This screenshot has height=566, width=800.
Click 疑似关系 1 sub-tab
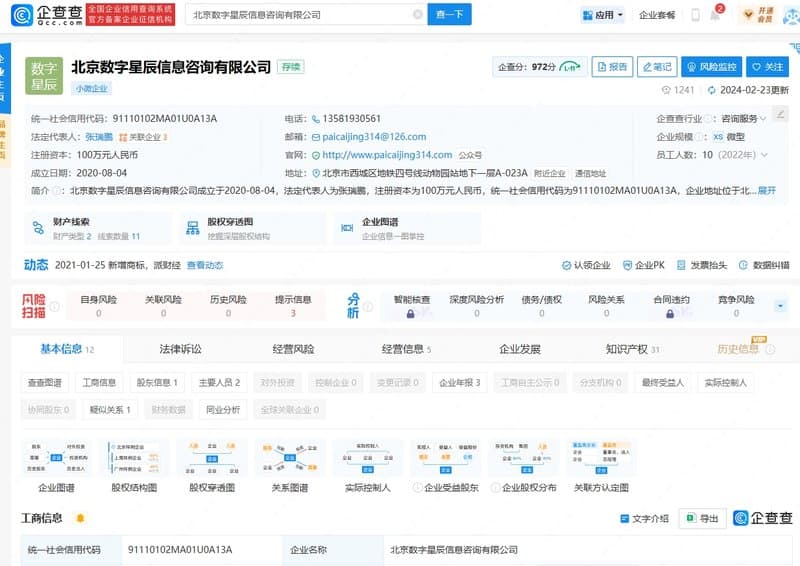tap(110, 409)
